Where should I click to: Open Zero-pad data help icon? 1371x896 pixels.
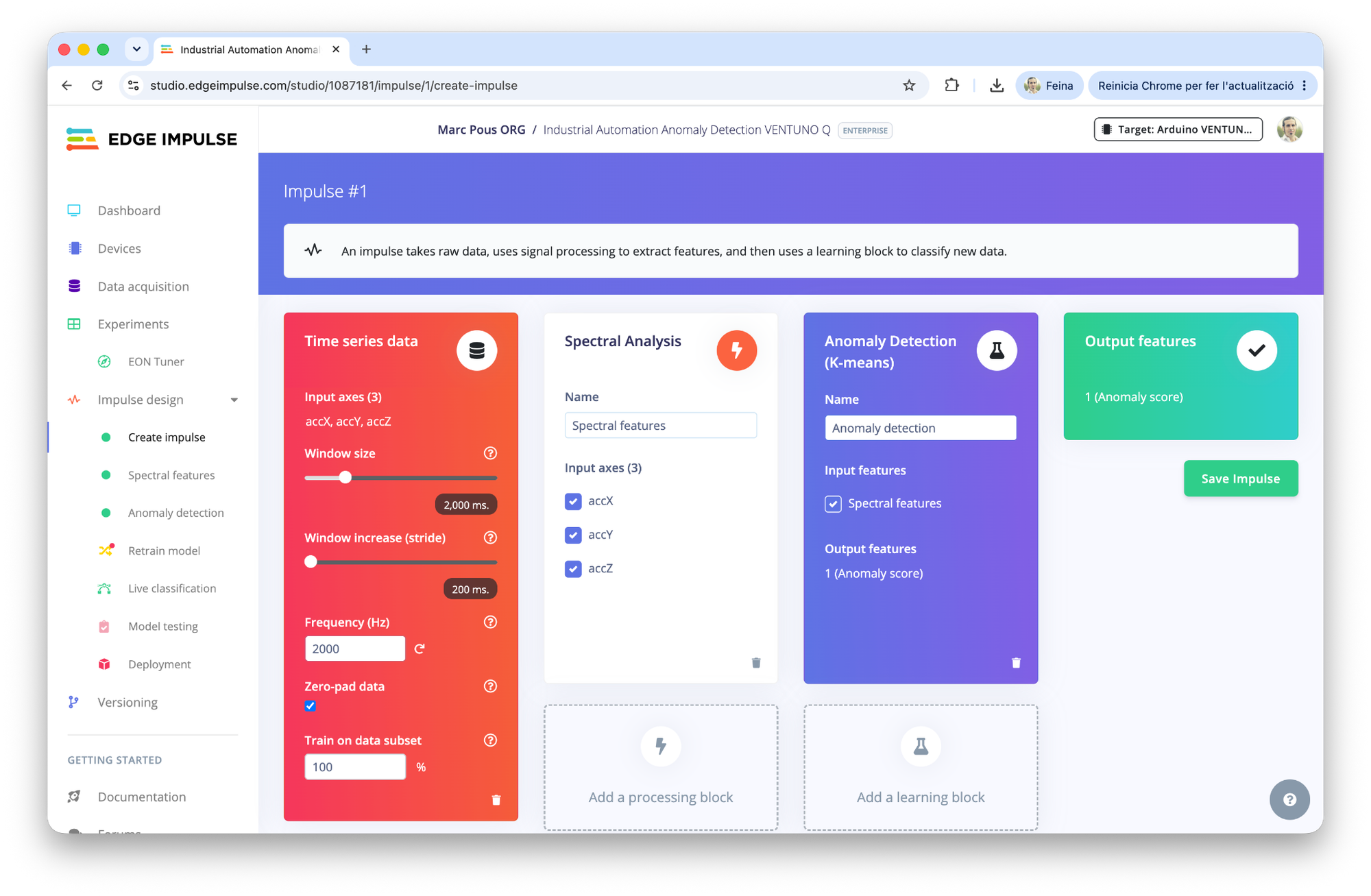490,686
